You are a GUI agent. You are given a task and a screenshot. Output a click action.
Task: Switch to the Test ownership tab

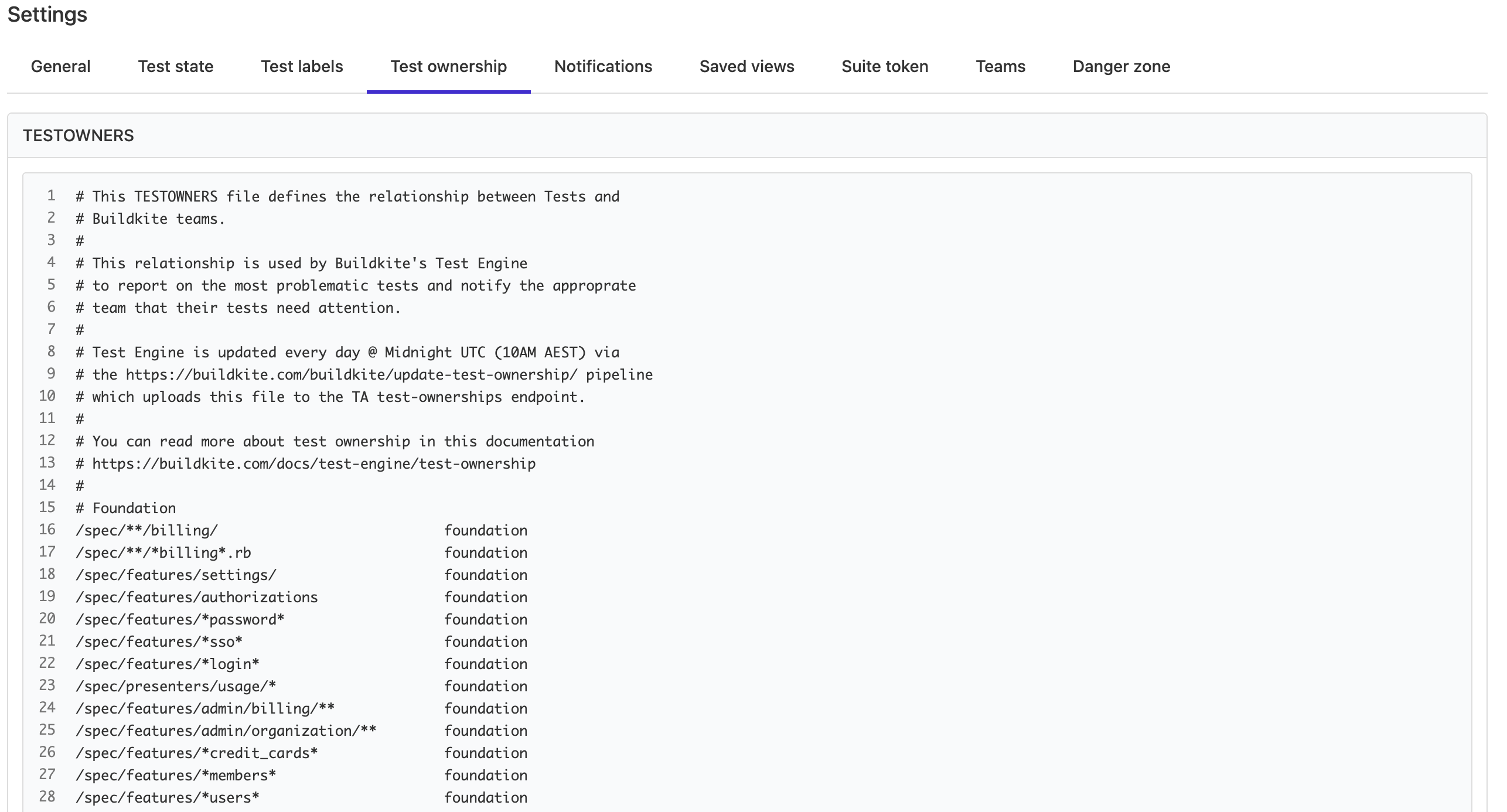[449, 66]
